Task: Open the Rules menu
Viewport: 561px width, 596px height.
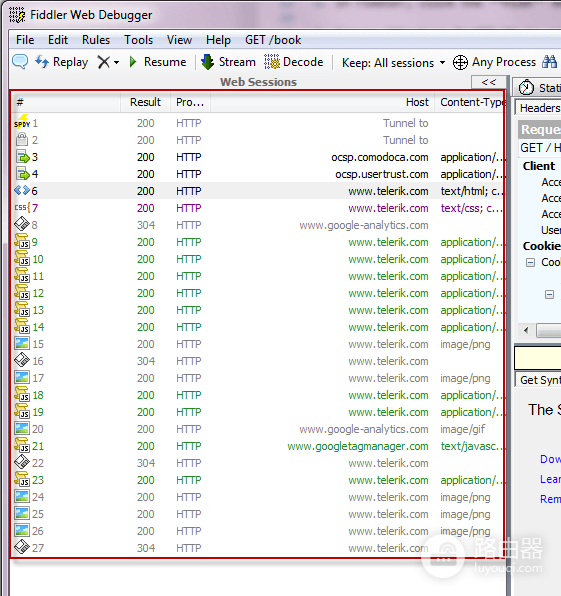Action: point(96,40)
